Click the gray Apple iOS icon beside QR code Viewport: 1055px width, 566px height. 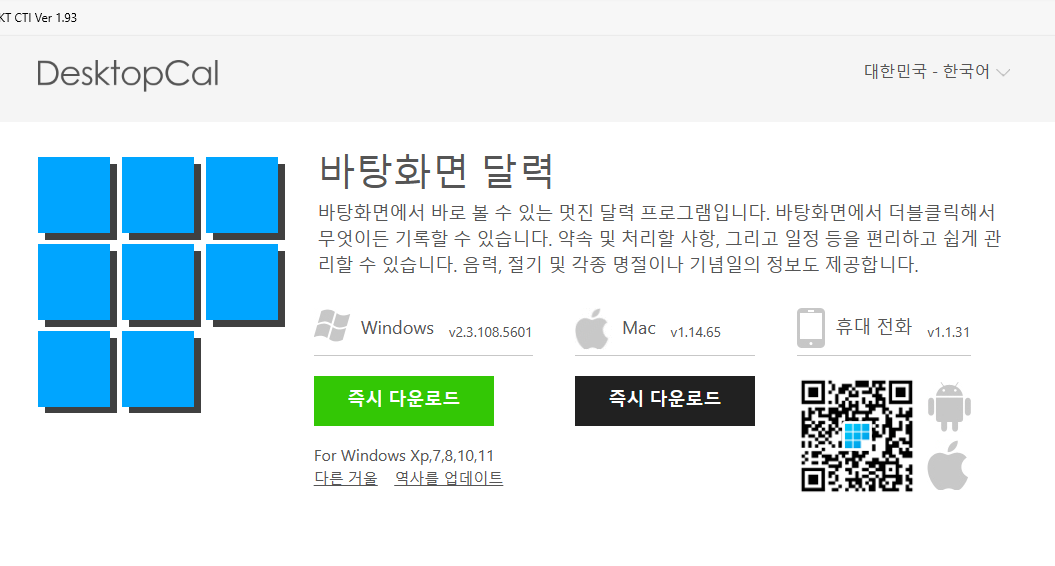point(948,466)
